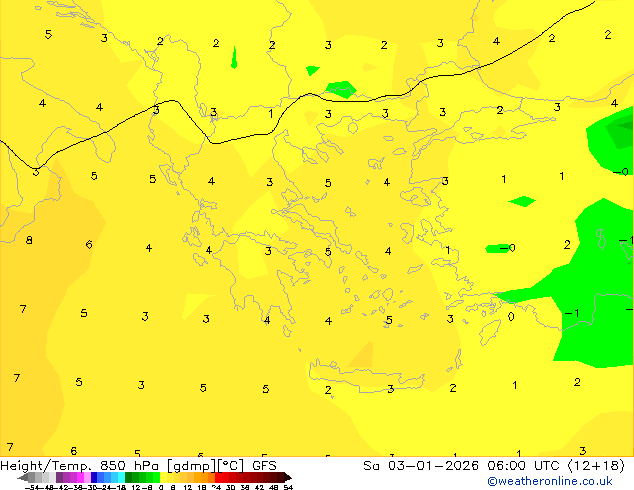Screen dimensions: 634x490
Task: Click the date '03-01-2026' text
Action: tap(433, 466)
